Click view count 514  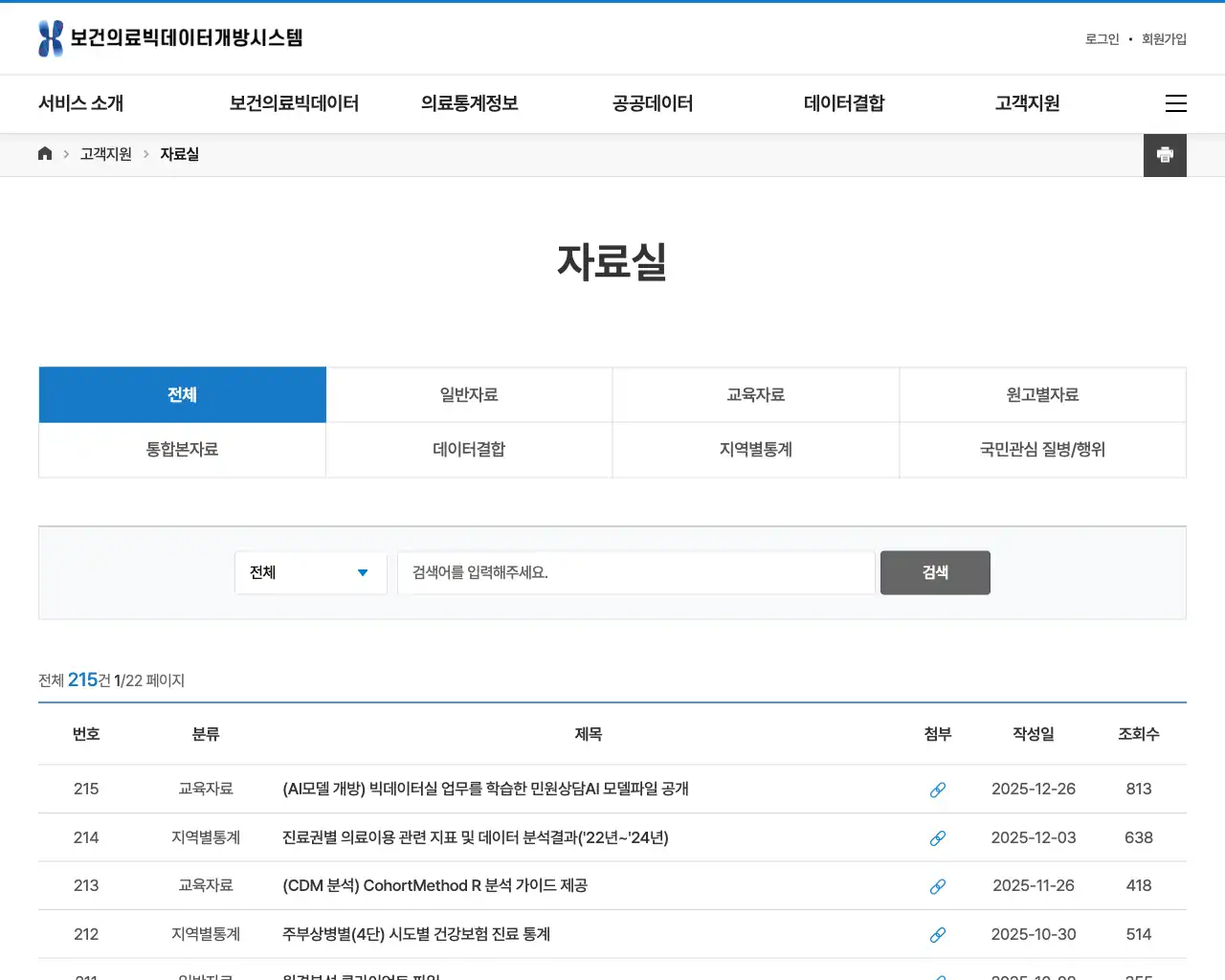[x=1139, y=934]
